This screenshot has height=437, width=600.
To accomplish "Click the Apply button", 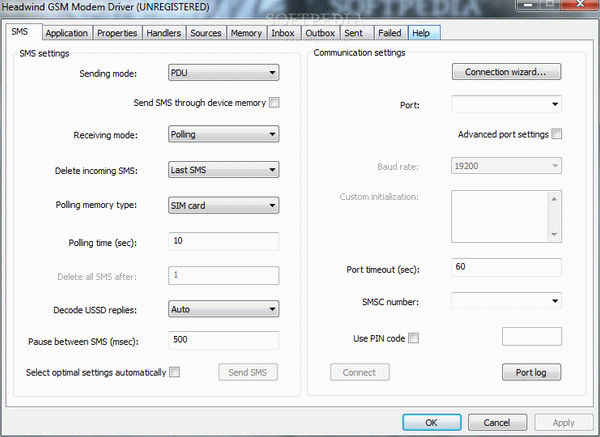I will [x=564, y=422].
